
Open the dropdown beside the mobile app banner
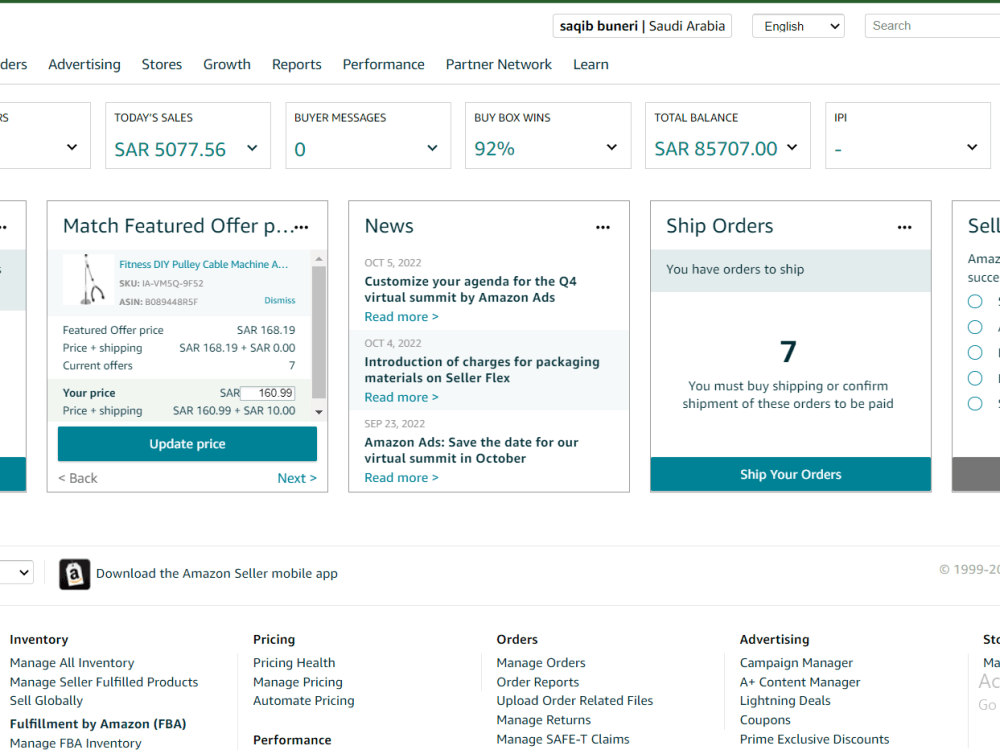tap(17, 572)
